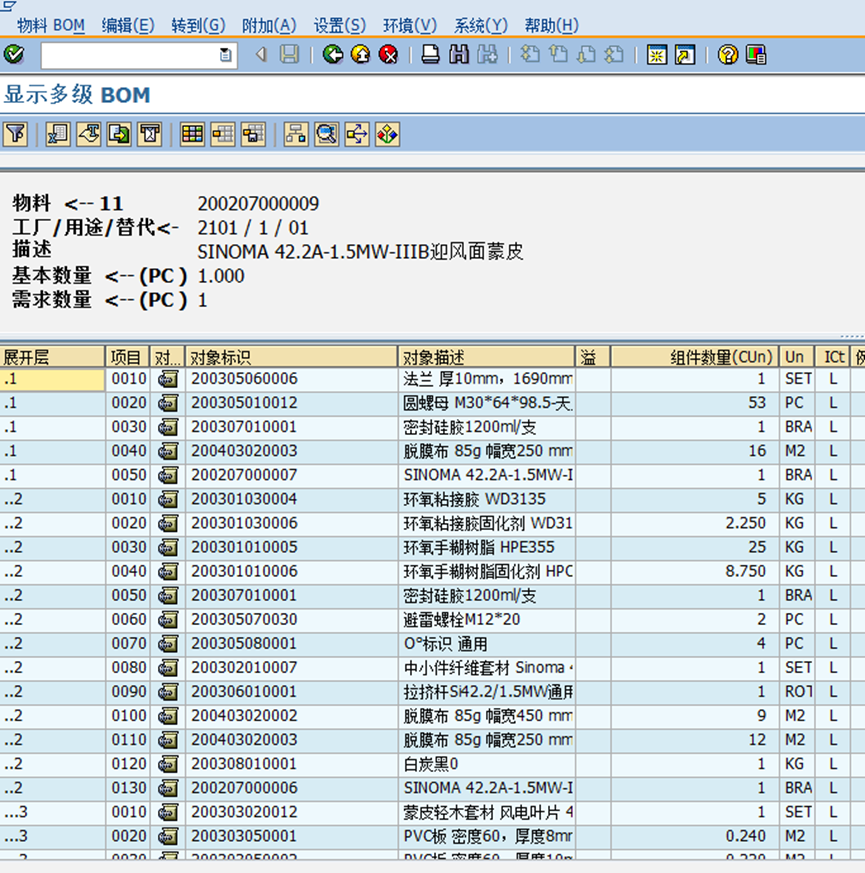Open the 帮助(H) menu
Screen dimensions: 865x873
point(552,26)
